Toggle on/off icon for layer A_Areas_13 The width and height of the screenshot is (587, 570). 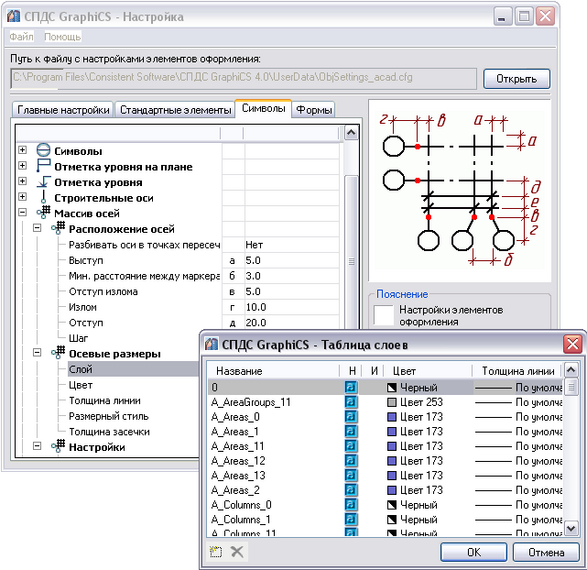pos(351,475)
